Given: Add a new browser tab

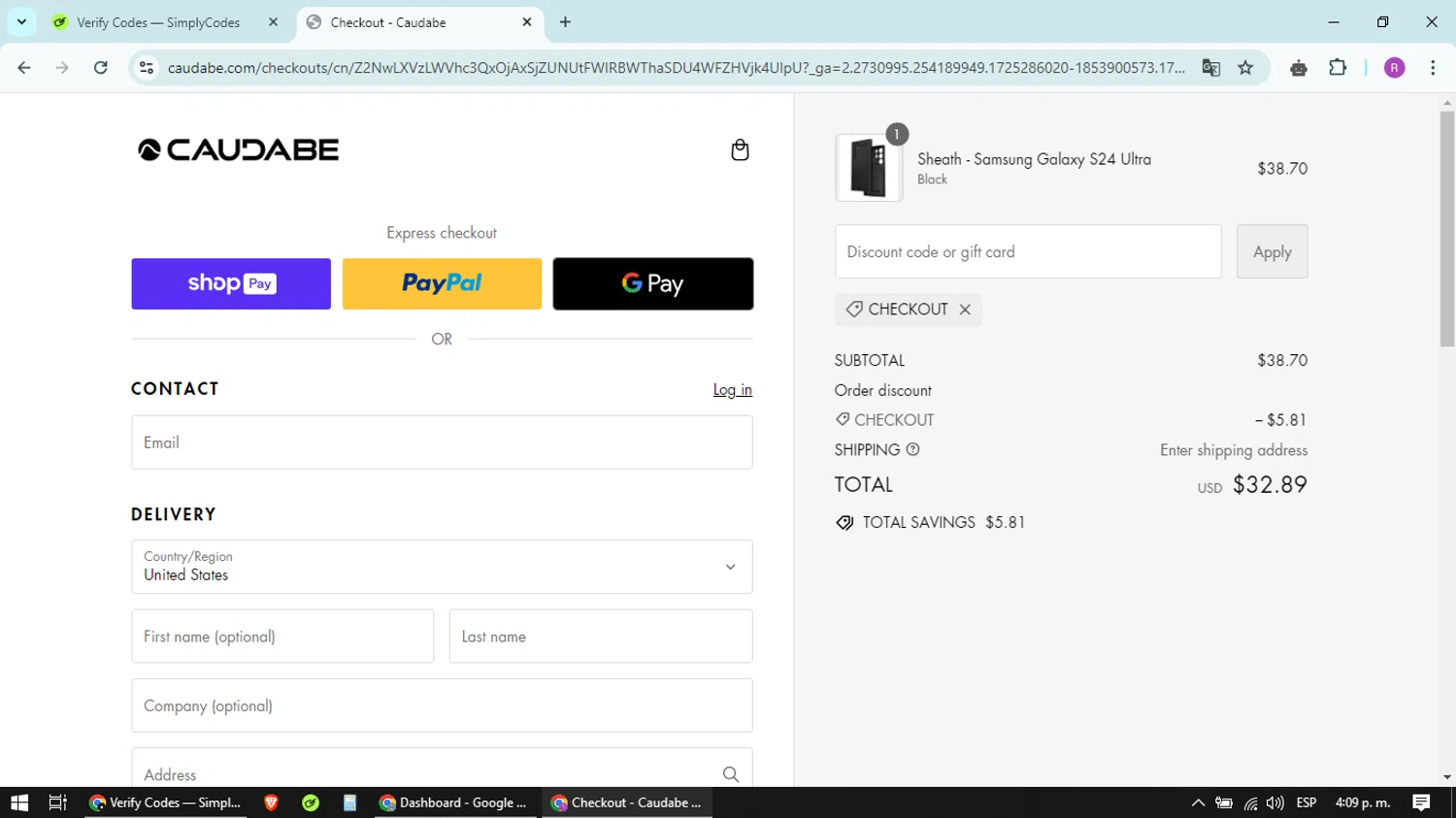Looking at the screenshot, I should click(565, 21).
